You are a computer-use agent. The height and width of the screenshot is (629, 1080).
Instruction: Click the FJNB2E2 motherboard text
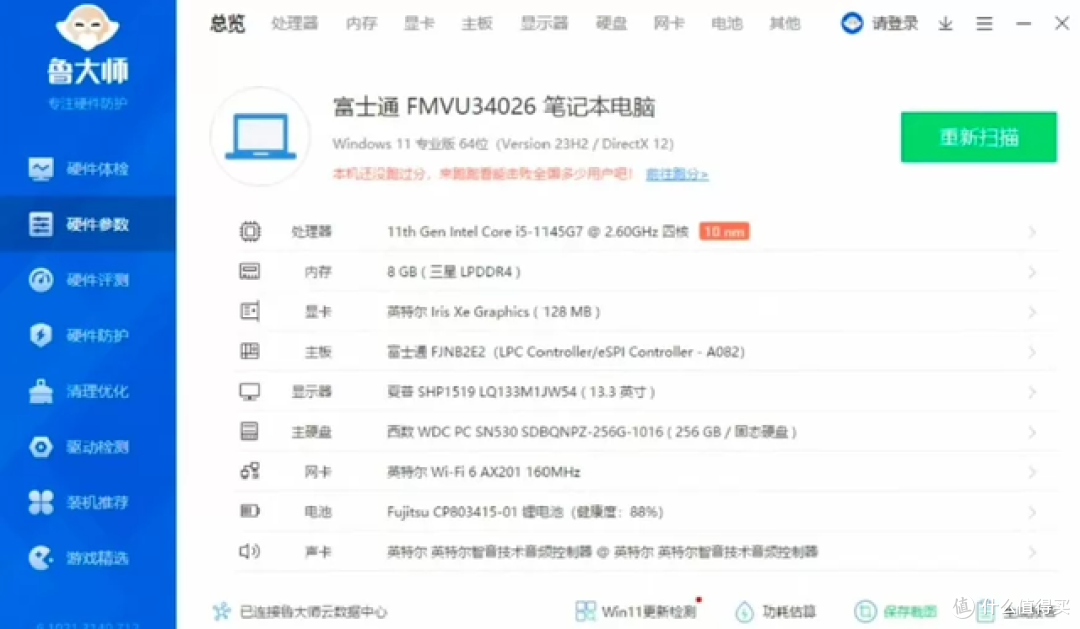tap(565, 352)
